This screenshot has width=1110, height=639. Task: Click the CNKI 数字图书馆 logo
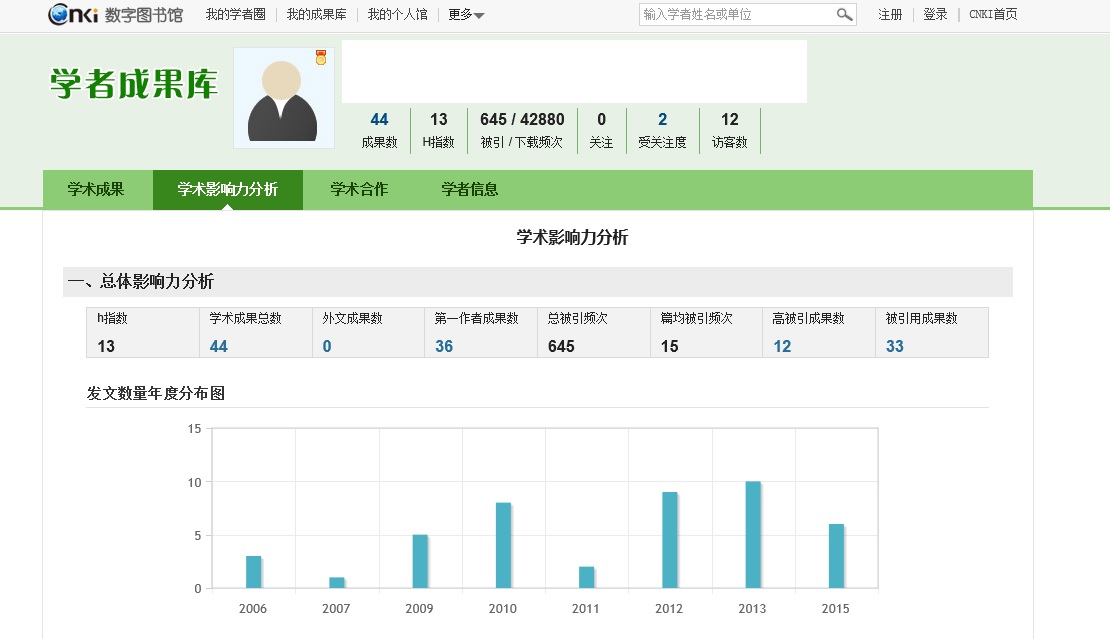point(116,14)
